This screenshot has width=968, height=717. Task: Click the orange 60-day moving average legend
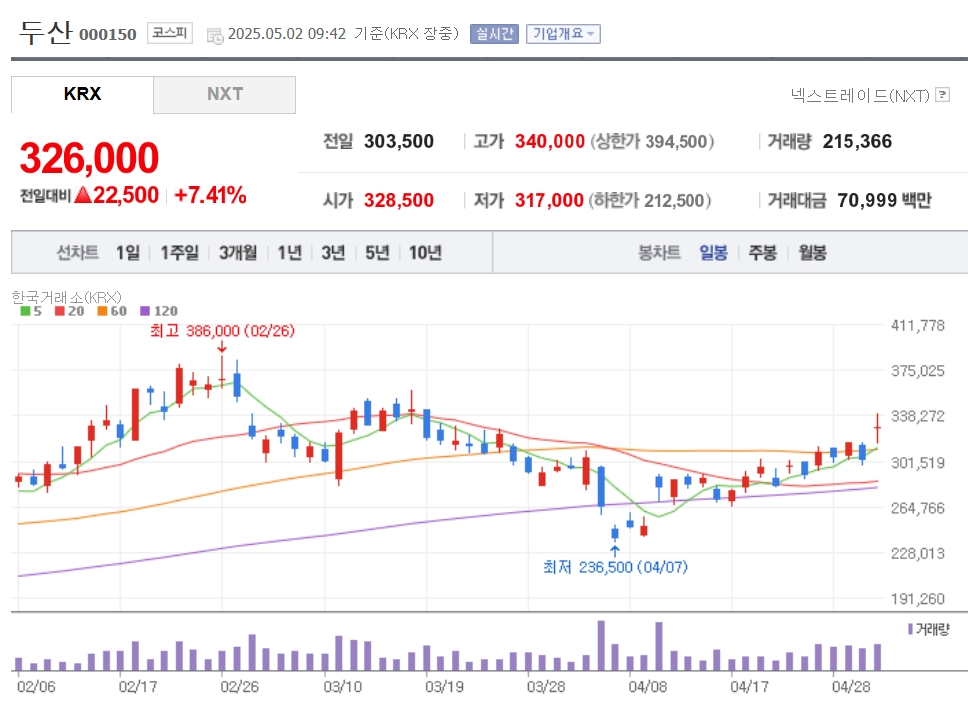112,311
